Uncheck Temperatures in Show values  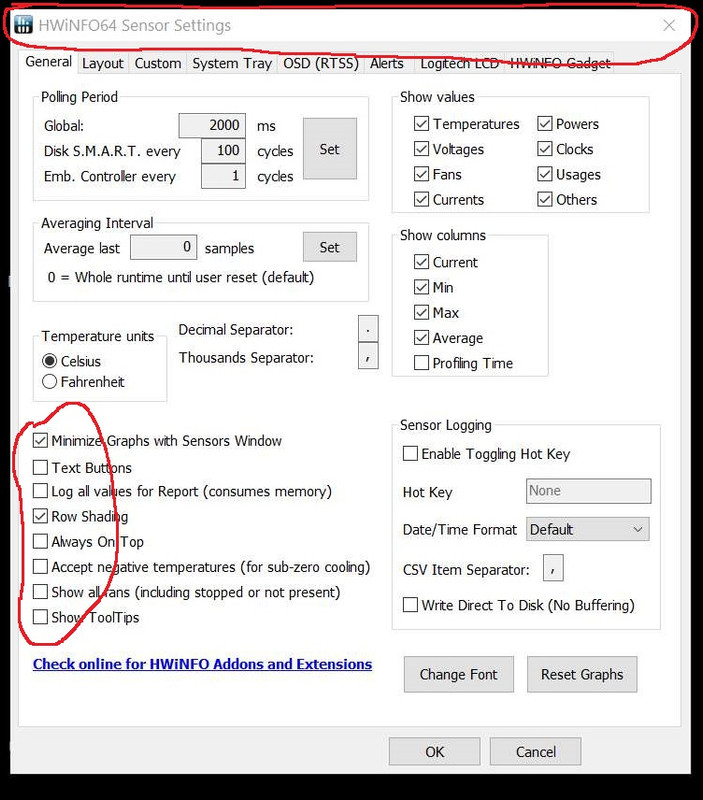coord(421,123)
